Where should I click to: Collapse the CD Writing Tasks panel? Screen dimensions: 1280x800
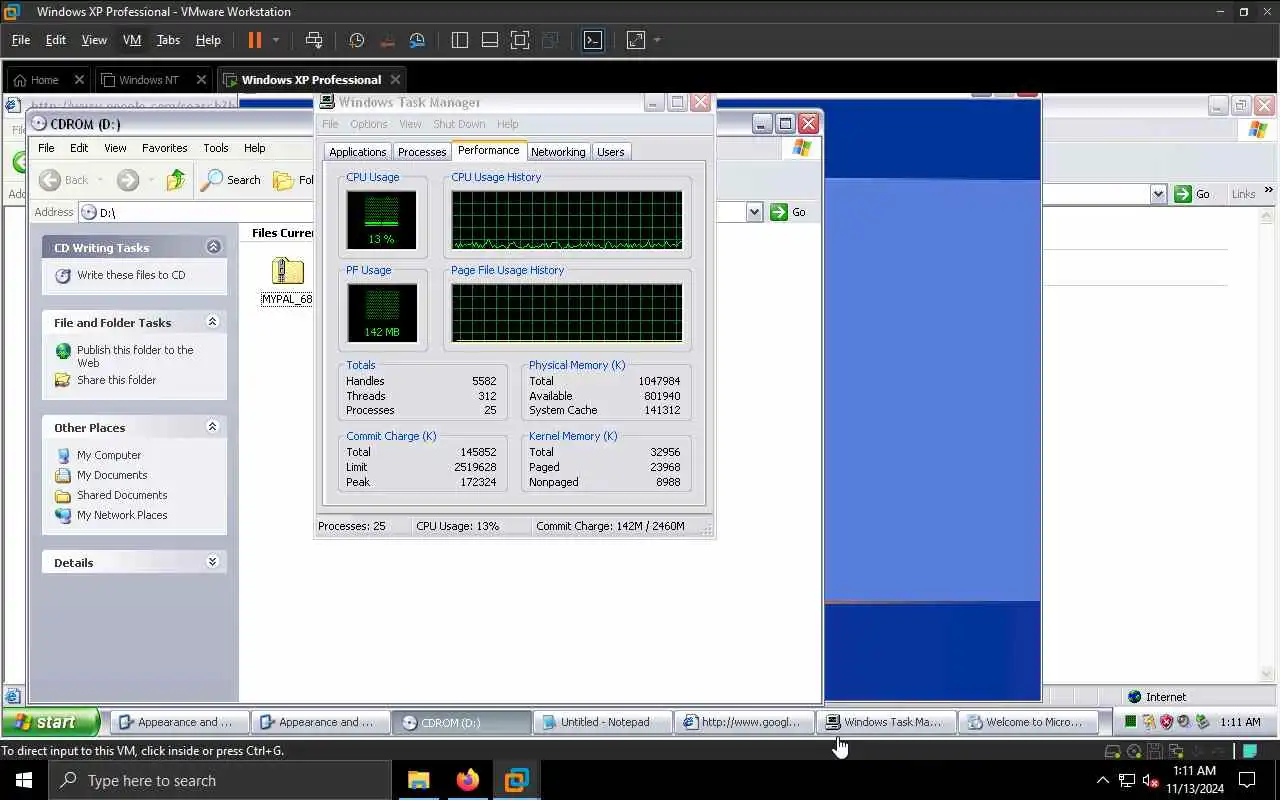pyautogui.click(x=213, y=247)
